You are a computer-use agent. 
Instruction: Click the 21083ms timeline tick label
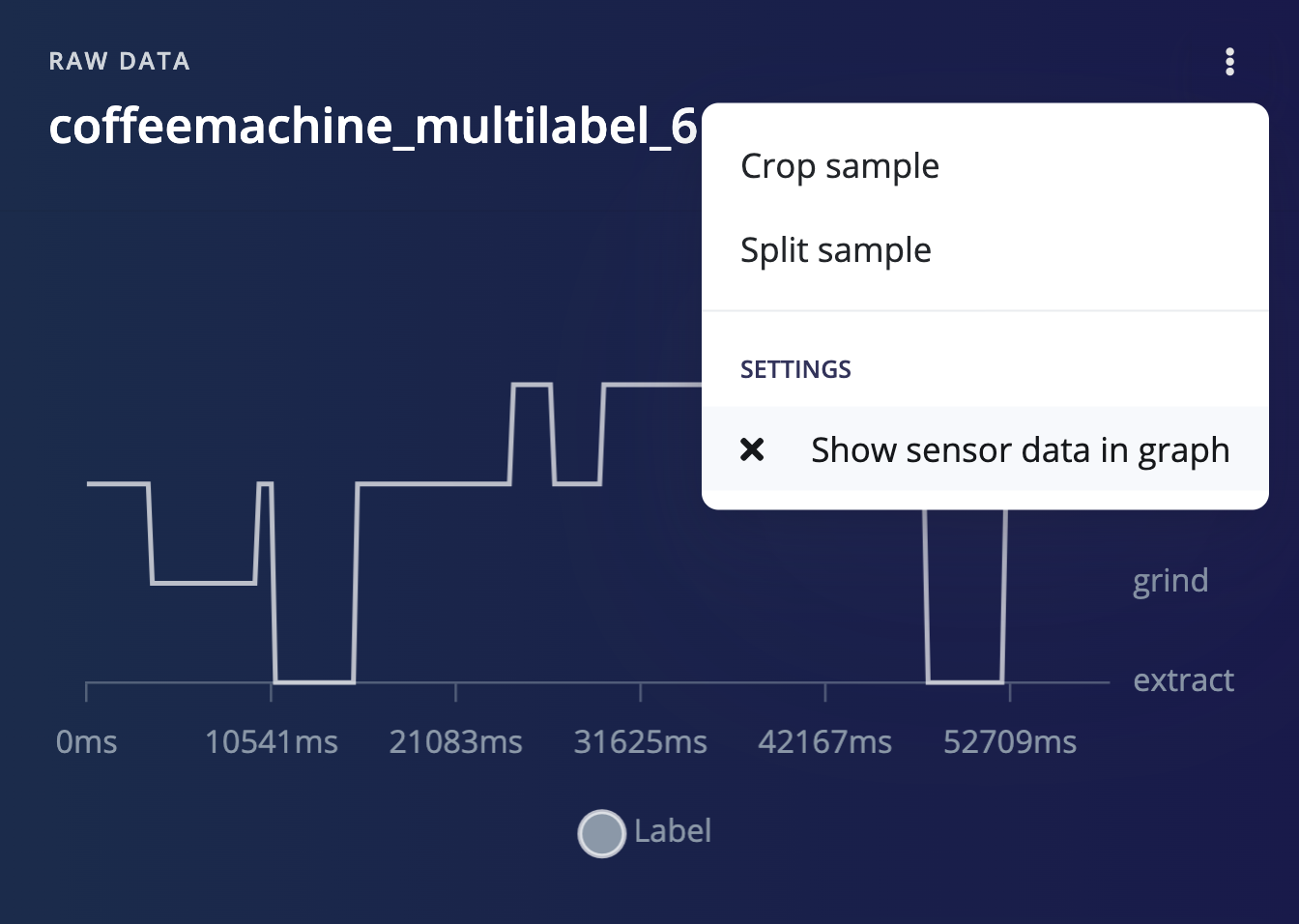pyautogui.click(x=456, y=742)
